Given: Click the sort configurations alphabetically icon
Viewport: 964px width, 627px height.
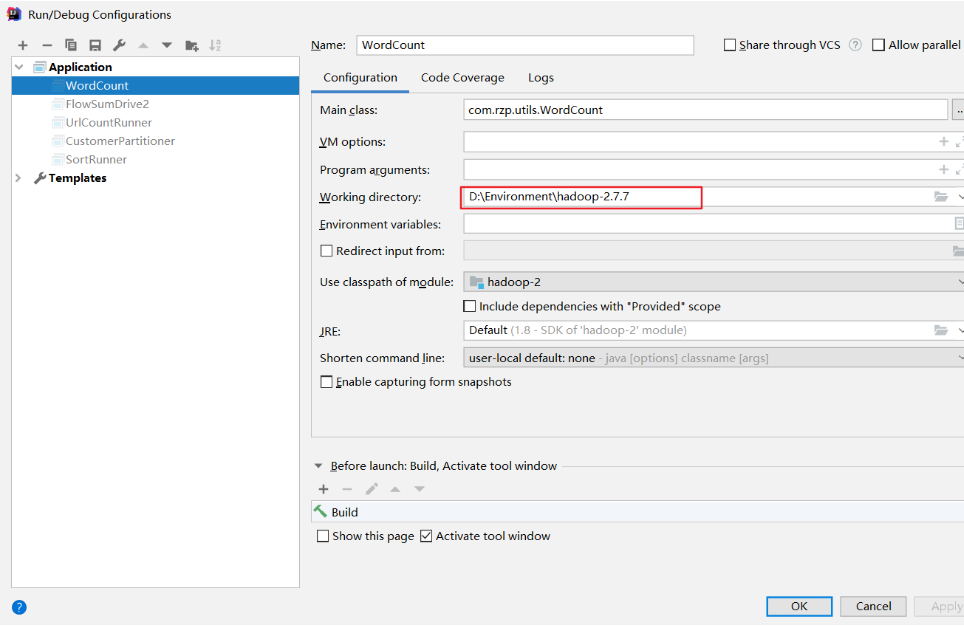Looking at the screenshot, I should pyautogui.click(x=215, y=45).
